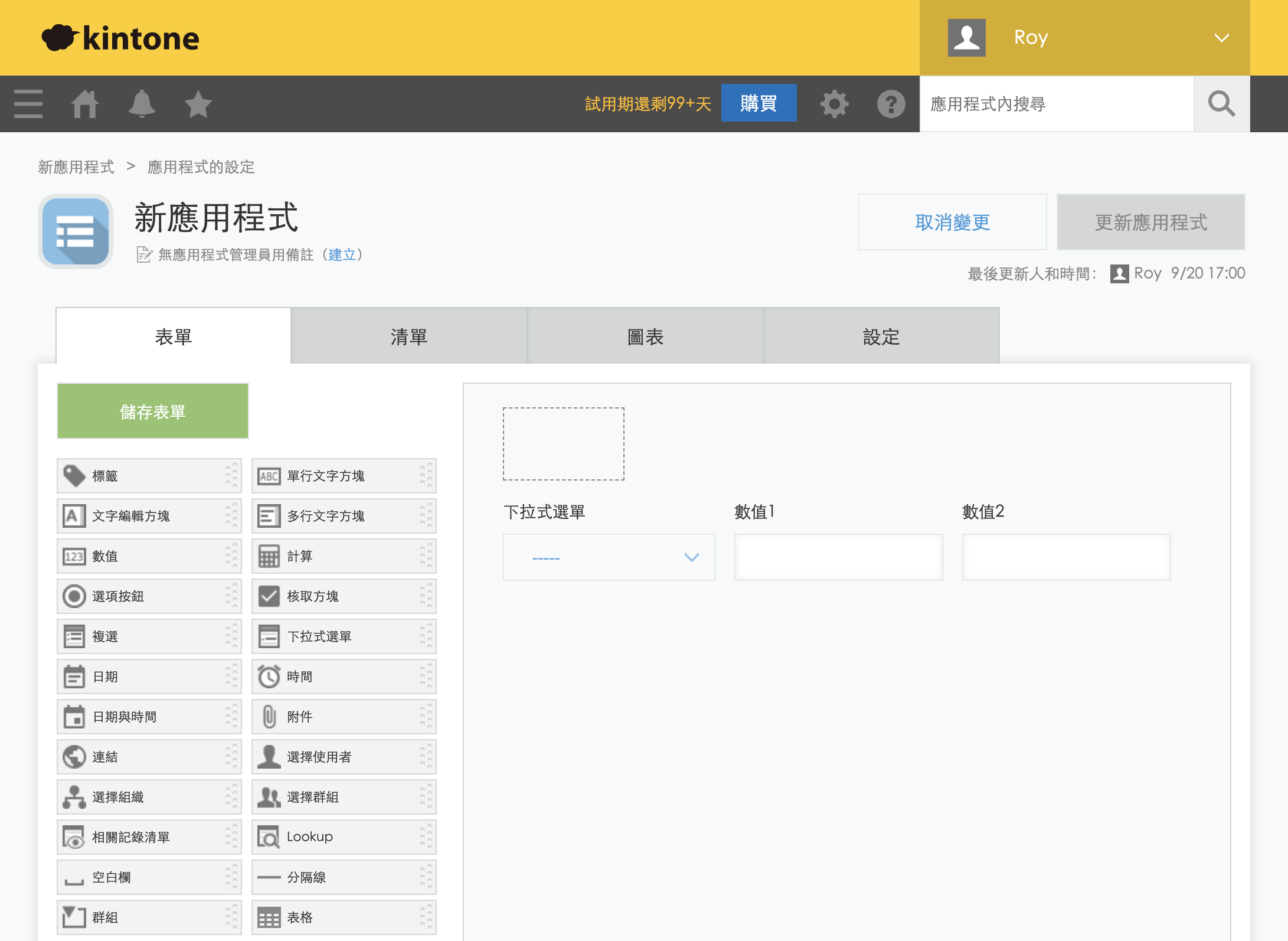Click the 取消變更 button

952,222
